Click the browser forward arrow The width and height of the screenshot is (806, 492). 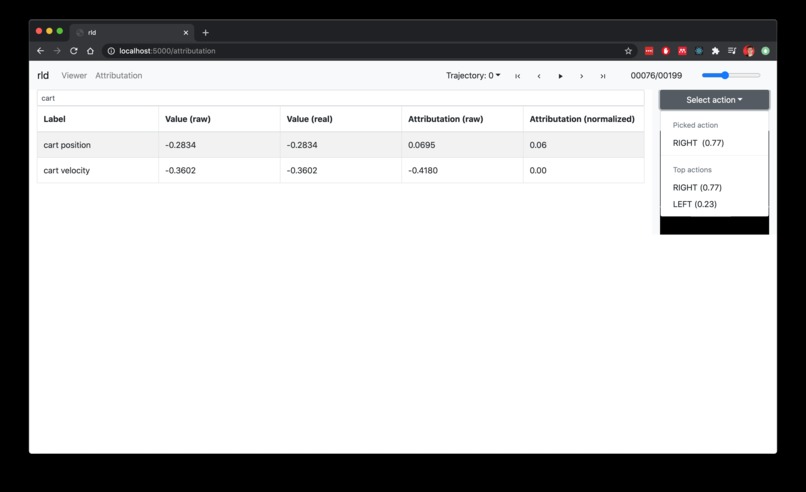[57, 51]
